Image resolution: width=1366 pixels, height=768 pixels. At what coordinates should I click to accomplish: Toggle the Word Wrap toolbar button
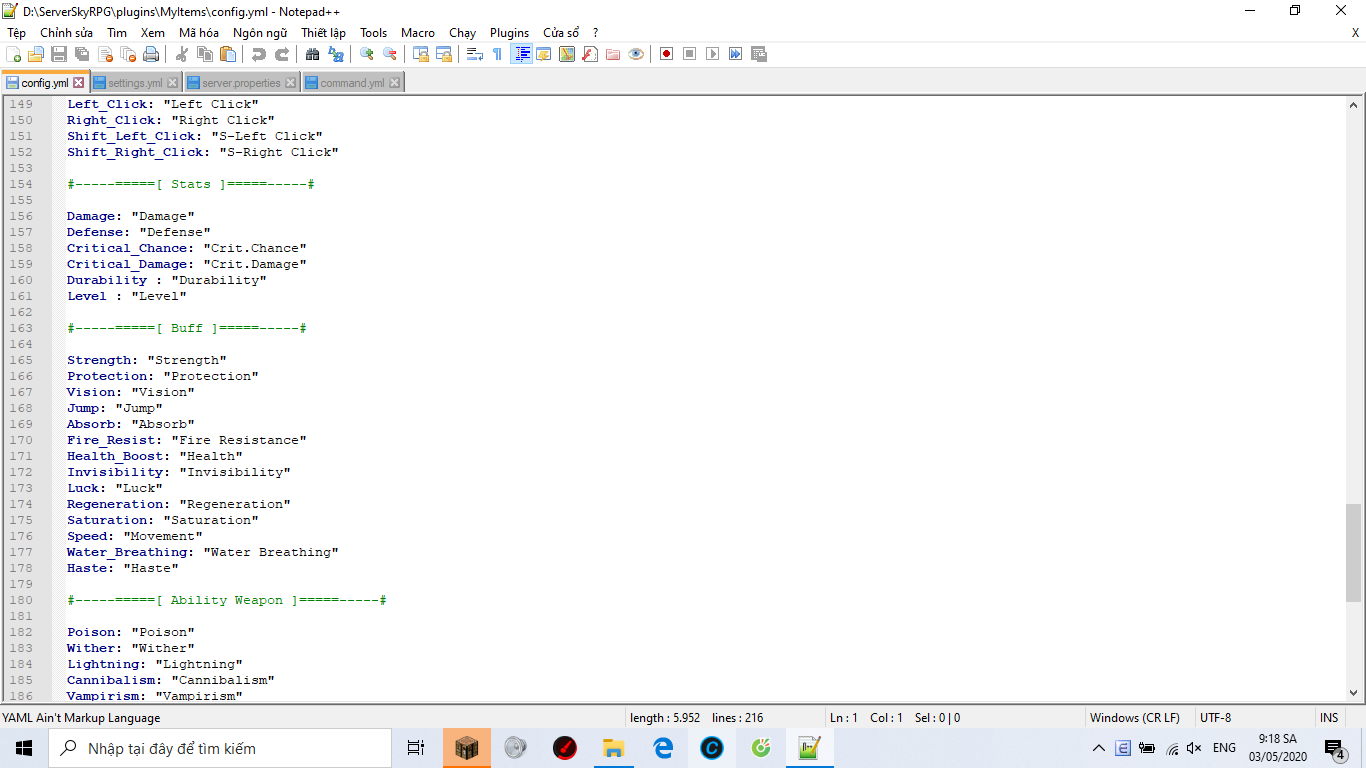(475, 54)
